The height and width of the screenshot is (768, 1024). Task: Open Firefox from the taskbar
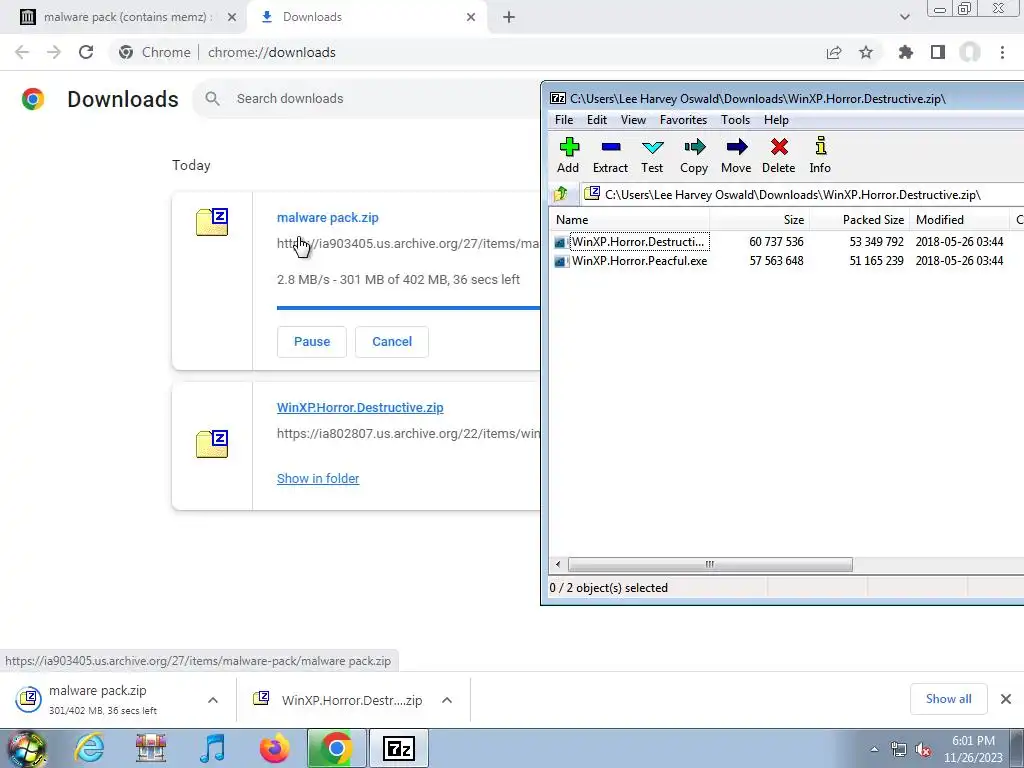pos(274,748)
